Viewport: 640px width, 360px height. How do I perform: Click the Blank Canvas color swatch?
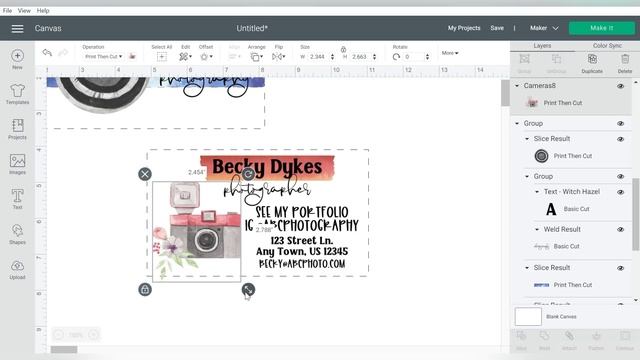point(528,316)
